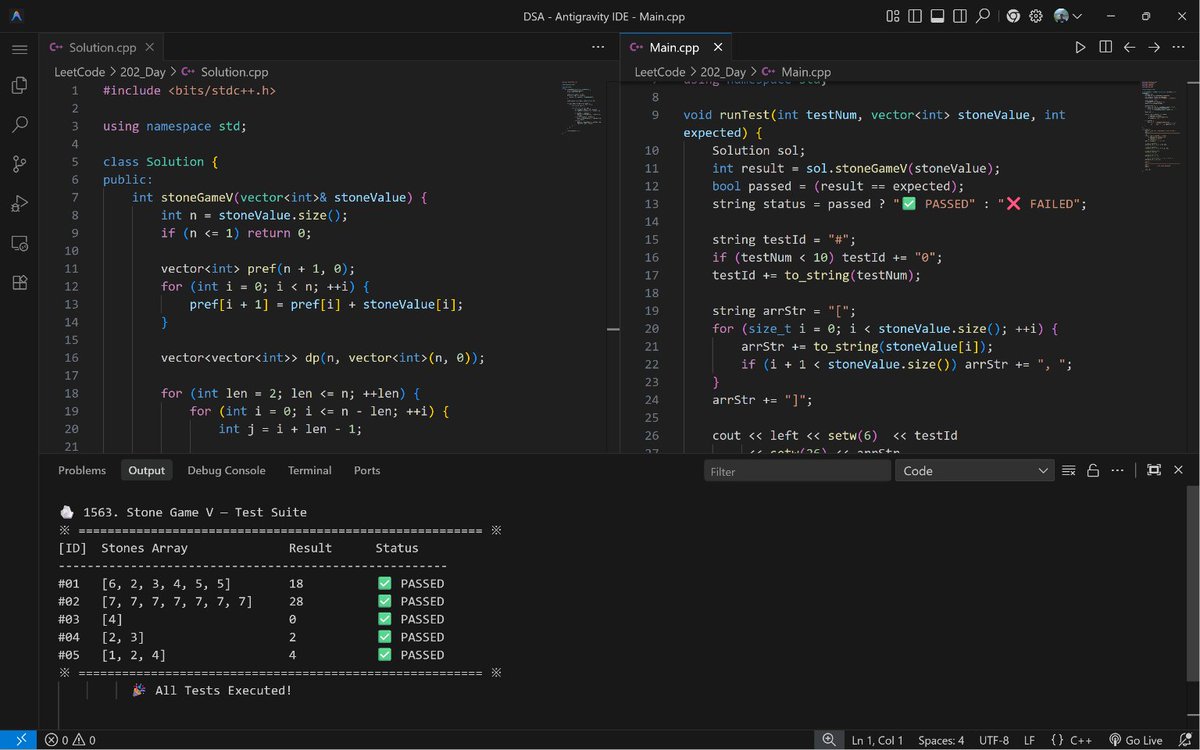The image size is (1200, 750).
Task: Click the title bar search magnifier
Action: (983, 16)
